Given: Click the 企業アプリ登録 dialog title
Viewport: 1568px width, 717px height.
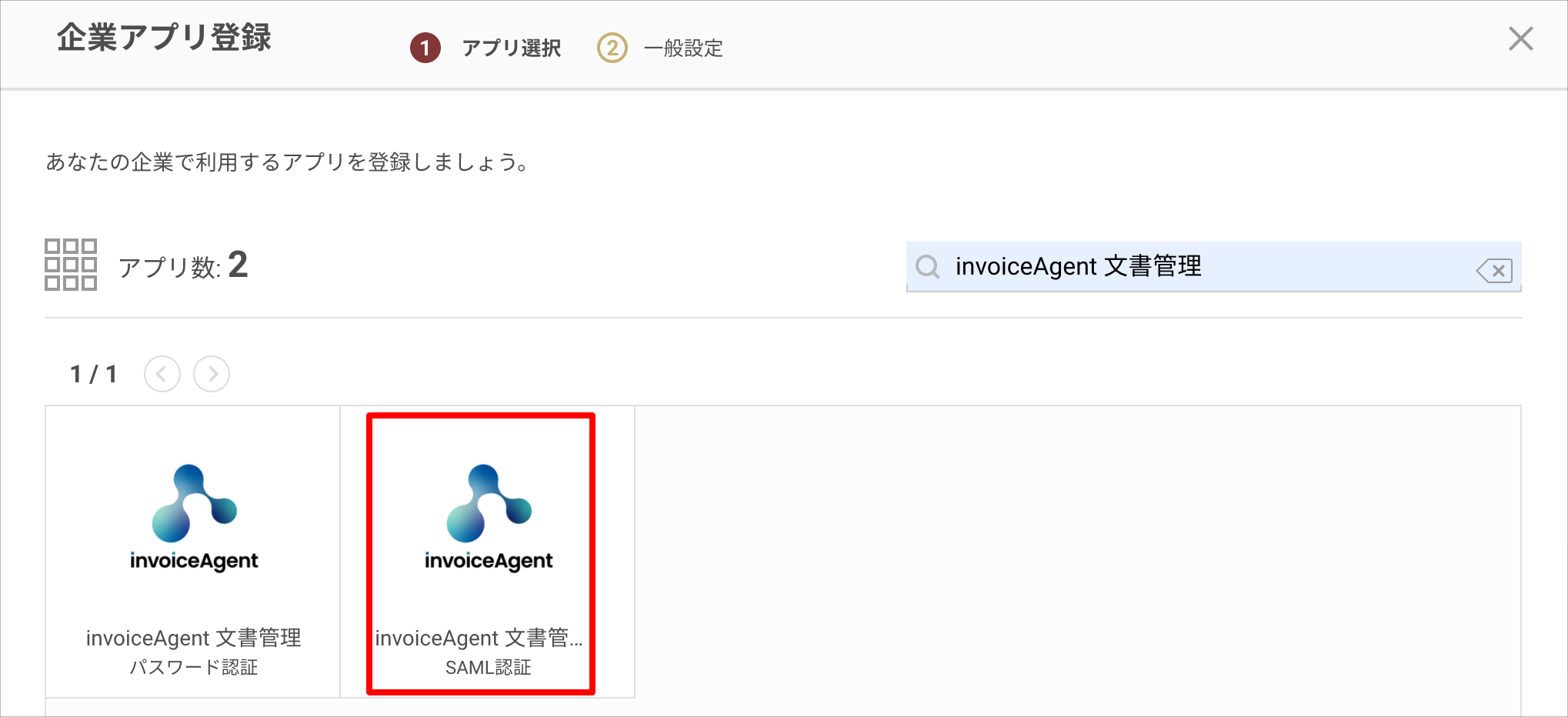Looking at the screenshot, I should pos(164,37).
